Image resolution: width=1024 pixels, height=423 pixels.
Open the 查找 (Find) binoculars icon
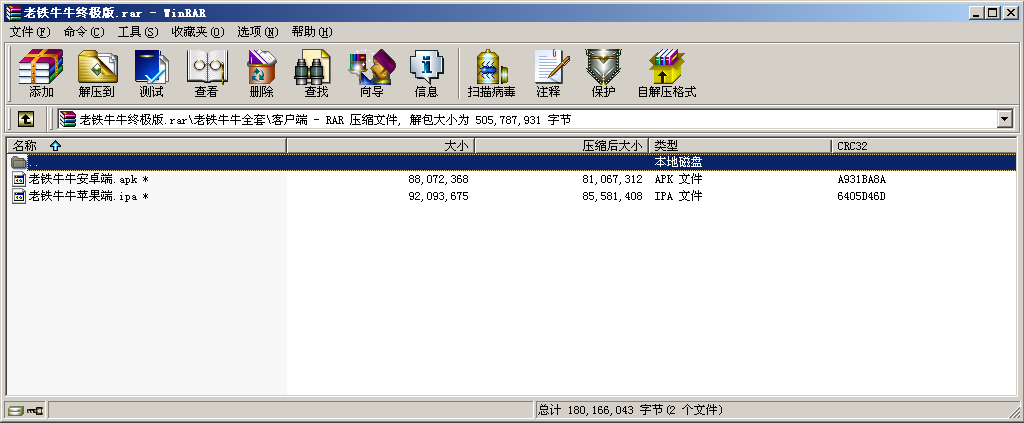316,74
